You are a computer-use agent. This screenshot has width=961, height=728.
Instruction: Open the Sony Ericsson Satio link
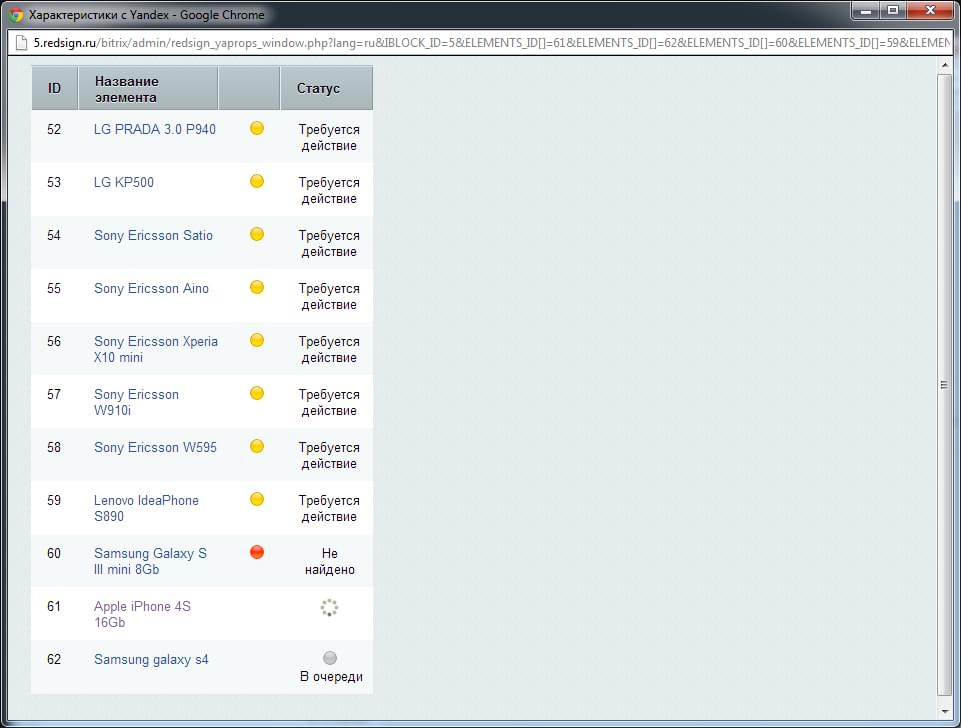(153, 235)
